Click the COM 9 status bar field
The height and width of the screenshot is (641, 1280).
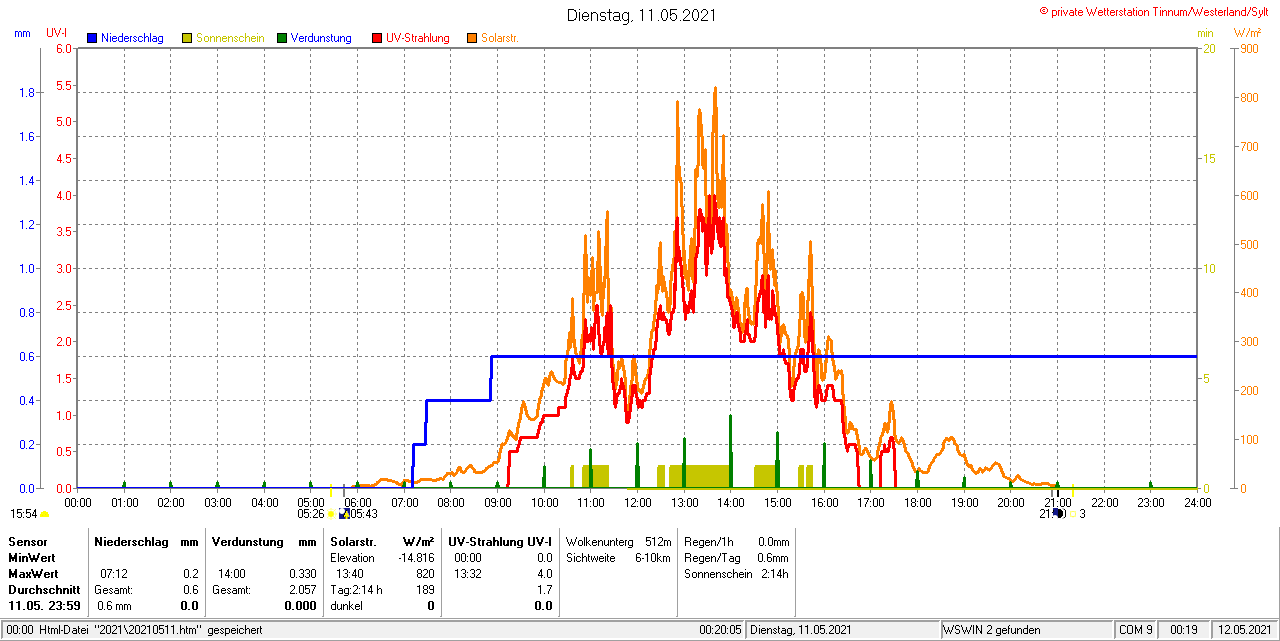pos(1136,630)
